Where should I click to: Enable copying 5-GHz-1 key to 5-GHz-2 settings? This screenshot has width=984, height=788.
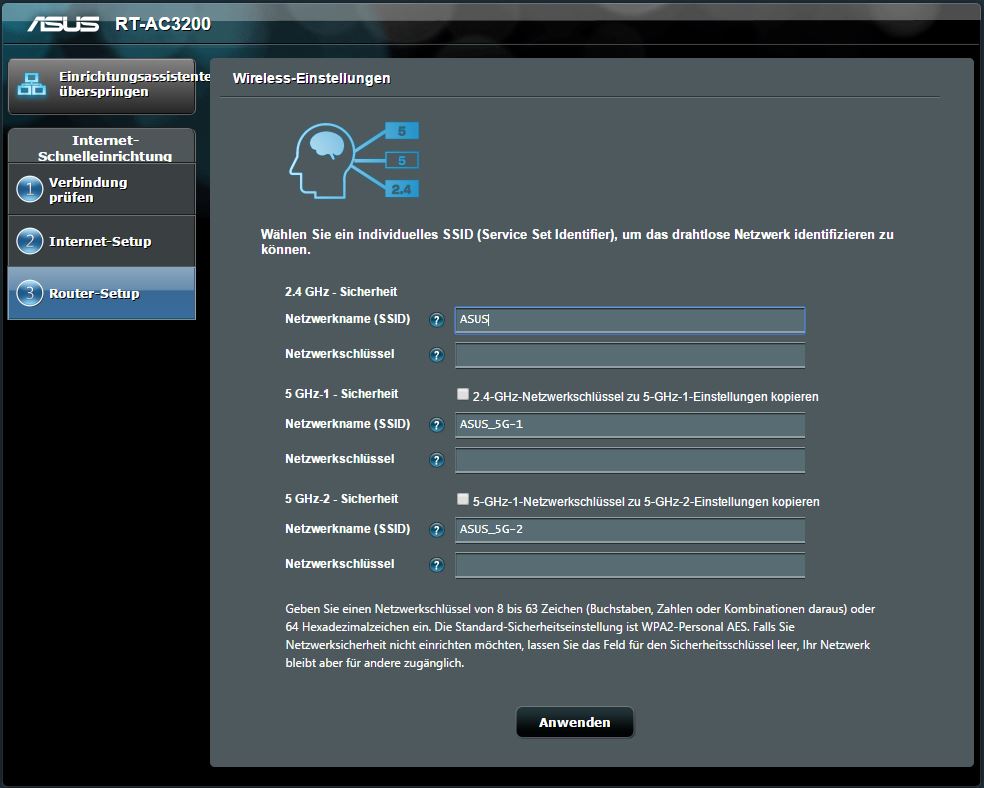462,500
